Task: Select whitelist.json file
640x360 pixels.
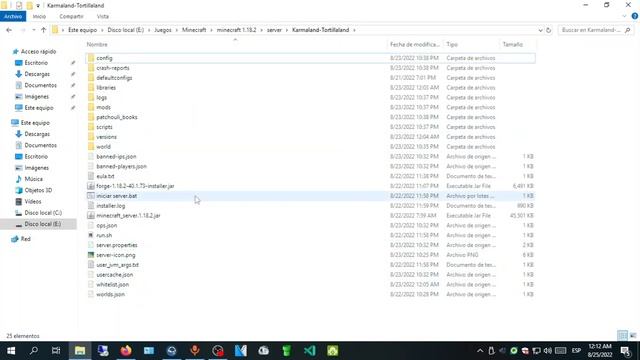Action: [x=113, y=284]
